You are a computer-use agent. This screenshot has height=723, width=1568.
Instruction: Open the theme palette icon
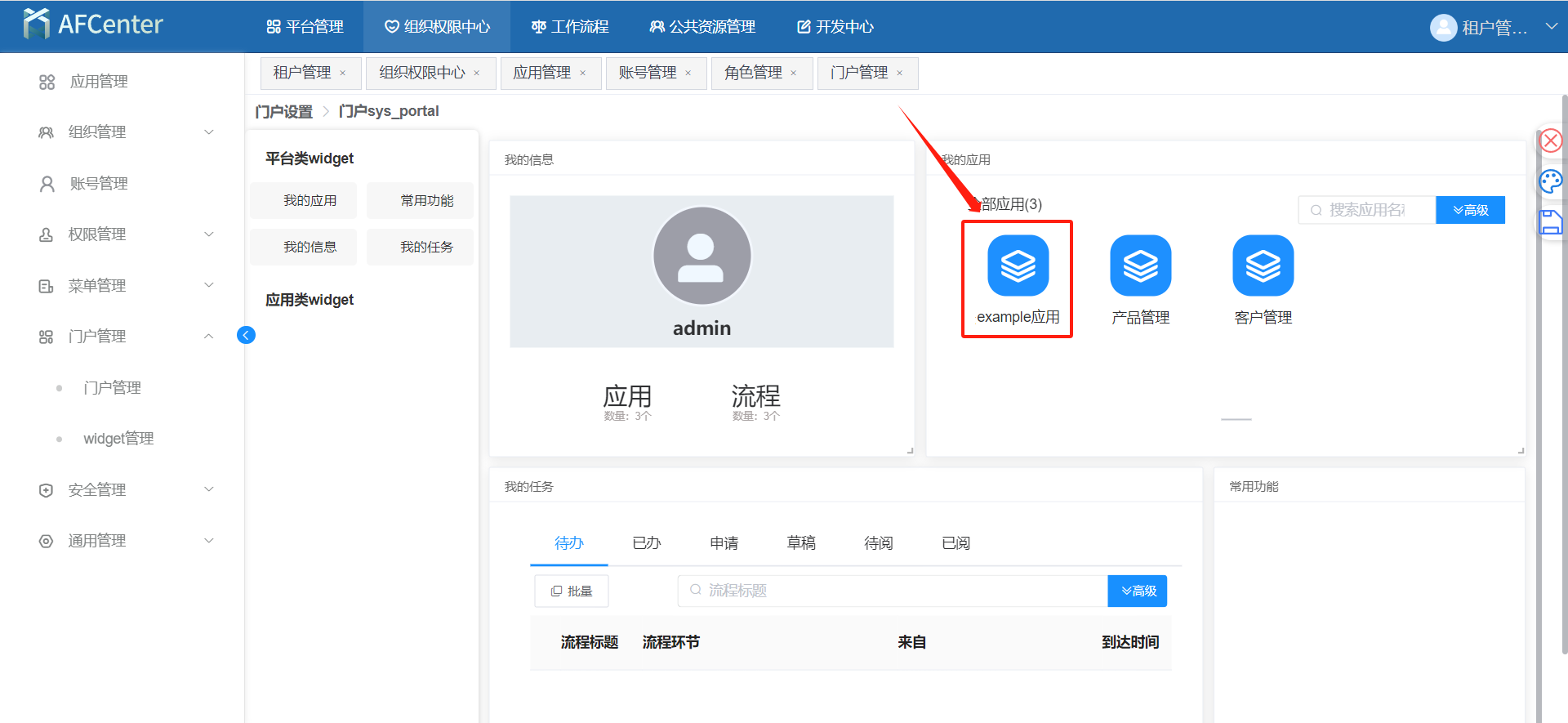pyautogui.click(x=1550, y=181)
